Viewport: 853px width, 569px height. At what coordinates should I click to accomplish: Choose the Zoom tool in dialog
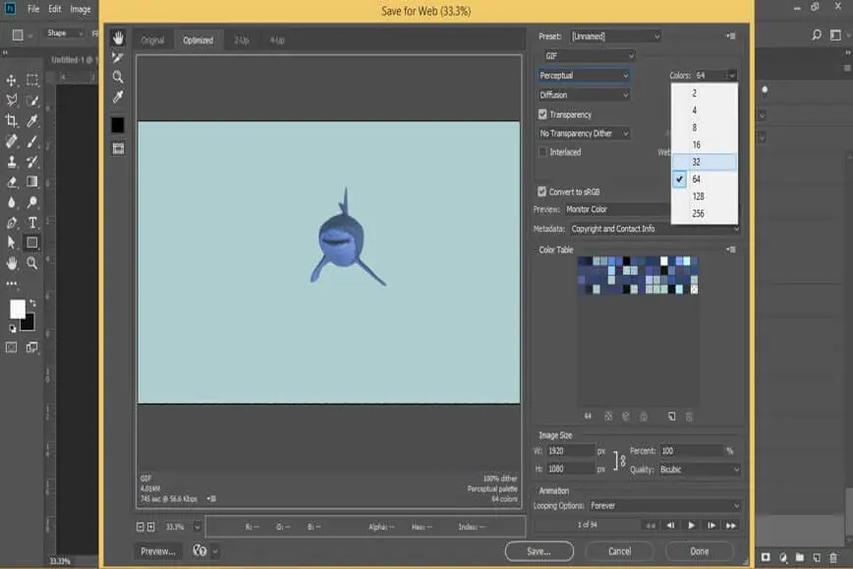pos(118,77)
